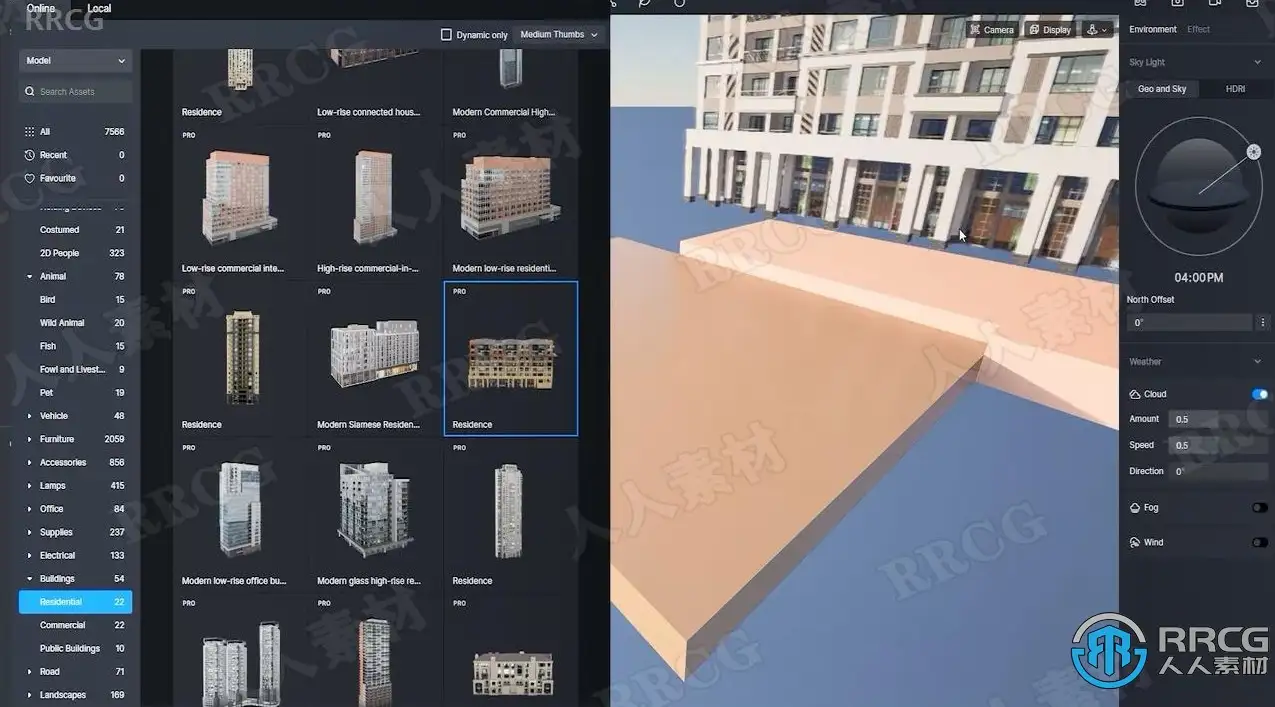
Task: Select the Modern Siamese Residence thumbnail
Action: pyautogui.click(x=375, y=359)
